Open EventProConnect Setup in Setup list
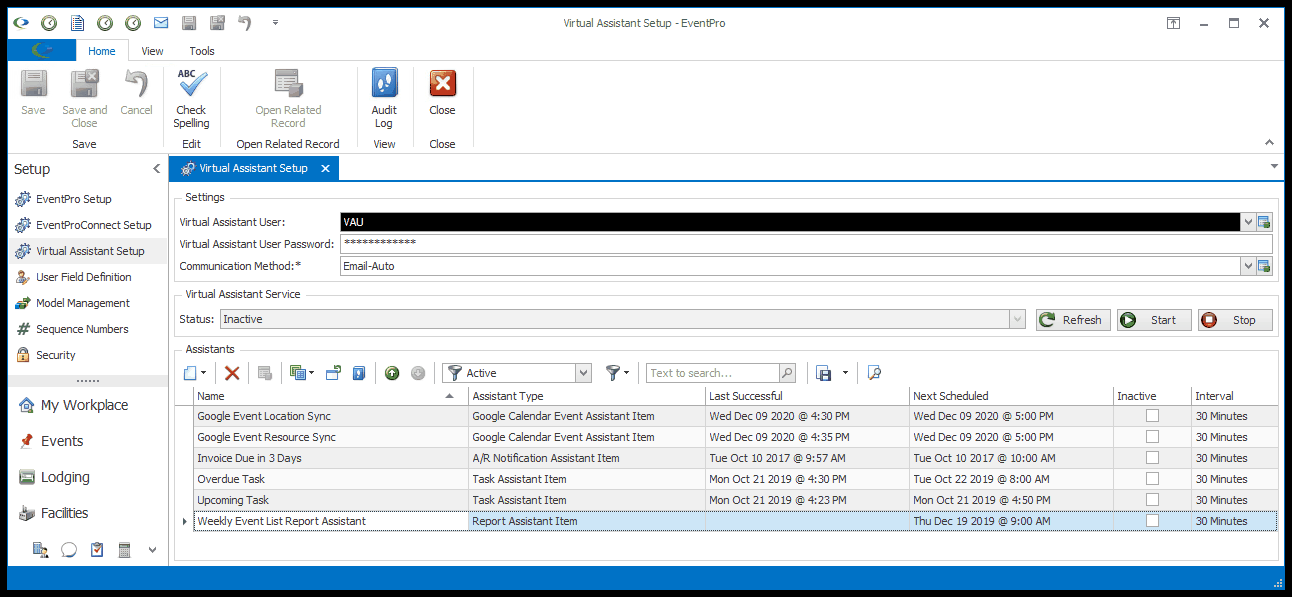Screen dimensions: 1292x597 pos(94,225)
